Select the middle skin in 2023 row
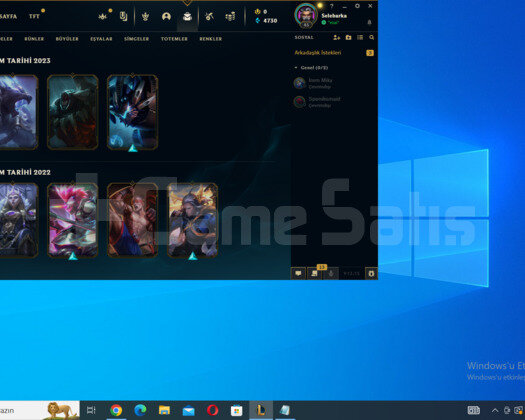This screenshot has height=420, width=525. coord(73,112)
